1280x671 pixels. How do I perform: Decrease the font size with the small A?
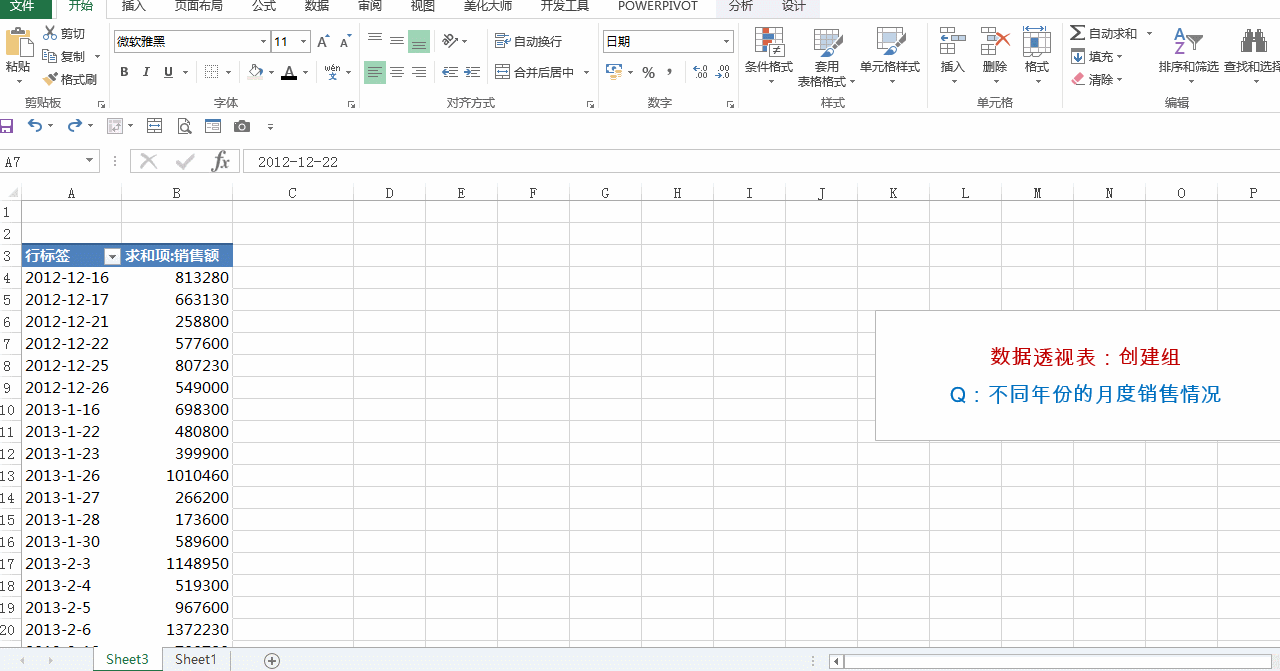(345, 41)
